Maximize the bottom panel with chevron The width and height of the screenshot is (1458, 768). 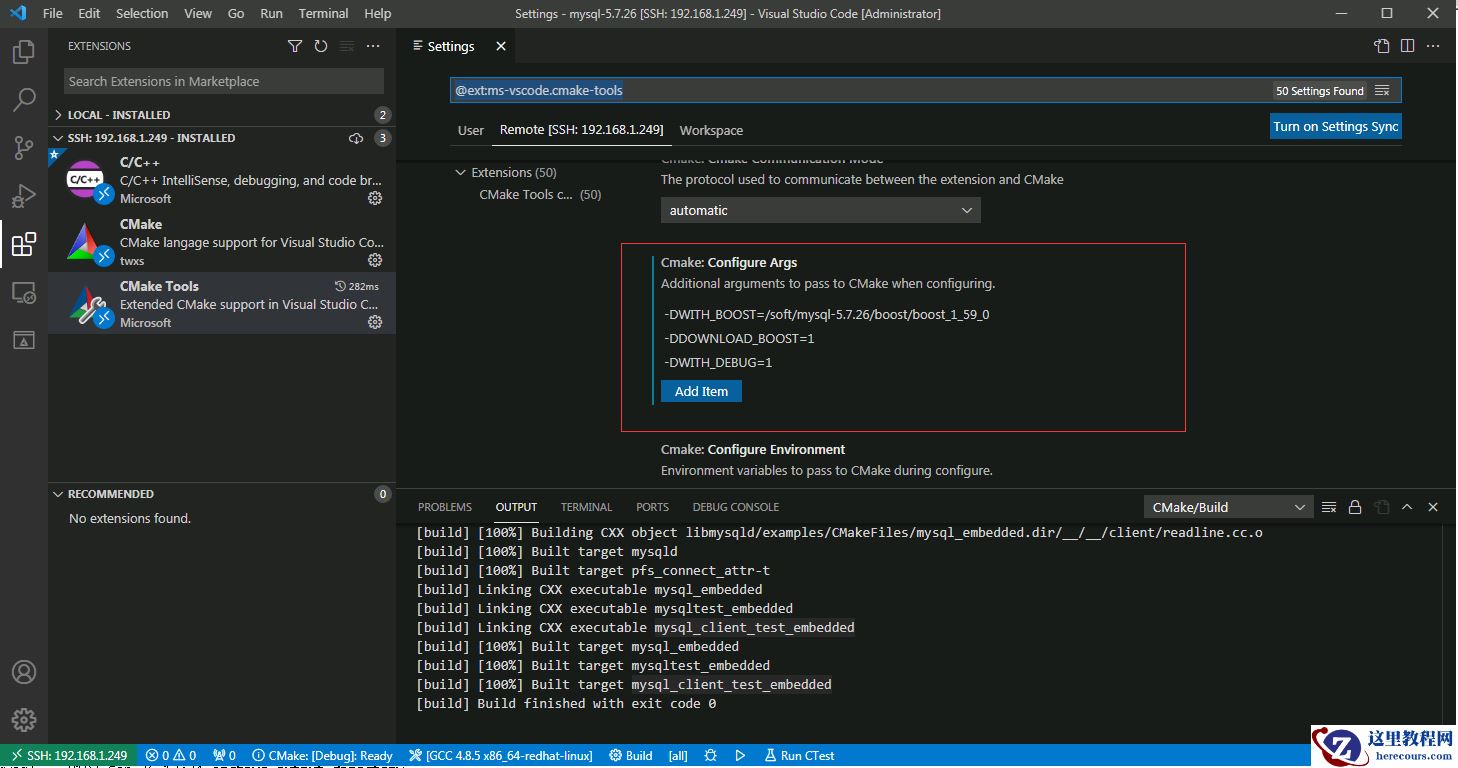point(1407,507)
